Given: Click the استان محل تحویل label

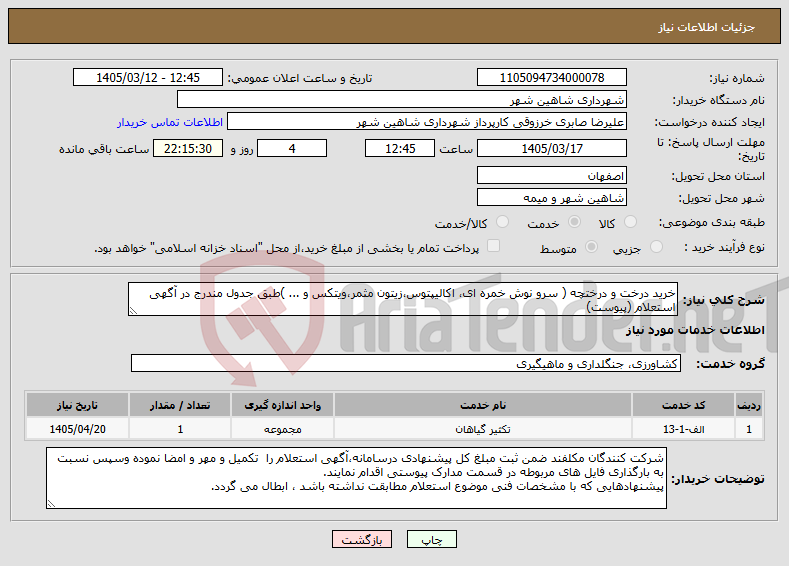Looking at the screenshot, I should coord(718,176).
